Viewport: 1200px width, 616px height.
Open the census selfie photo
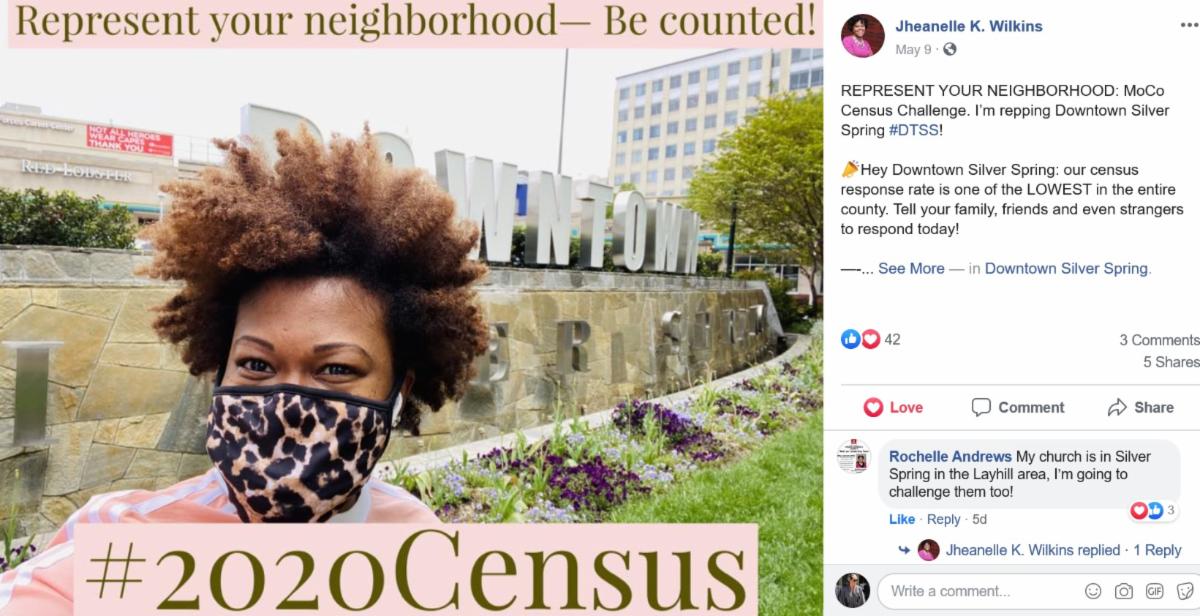(x=411, y=308)
